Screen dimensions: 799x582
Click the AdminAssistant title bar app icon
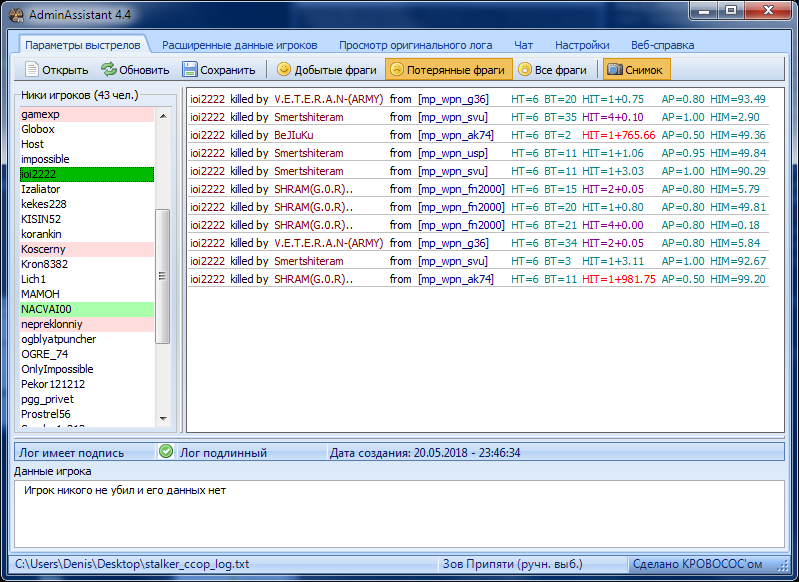pyautogui.click(x=16, y=15)
